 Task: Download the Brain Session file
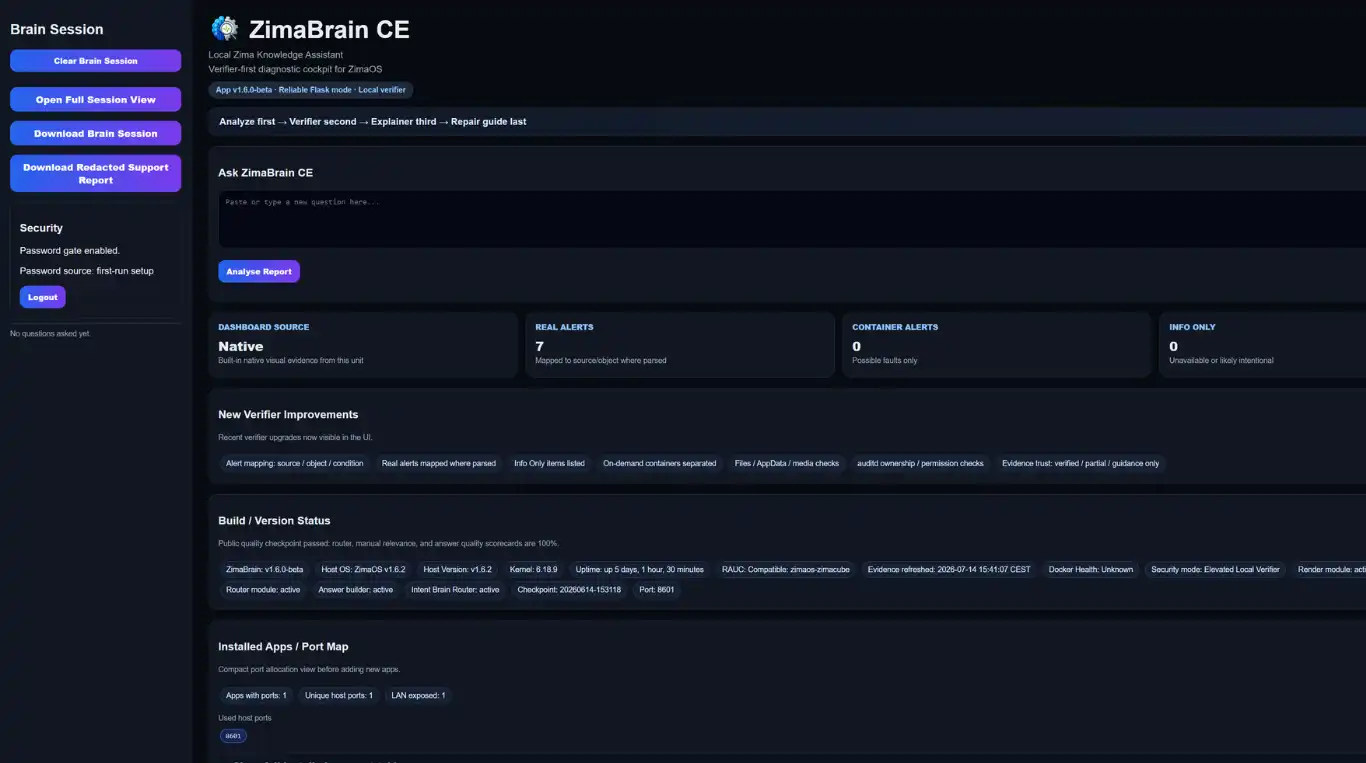pos(95,134)
